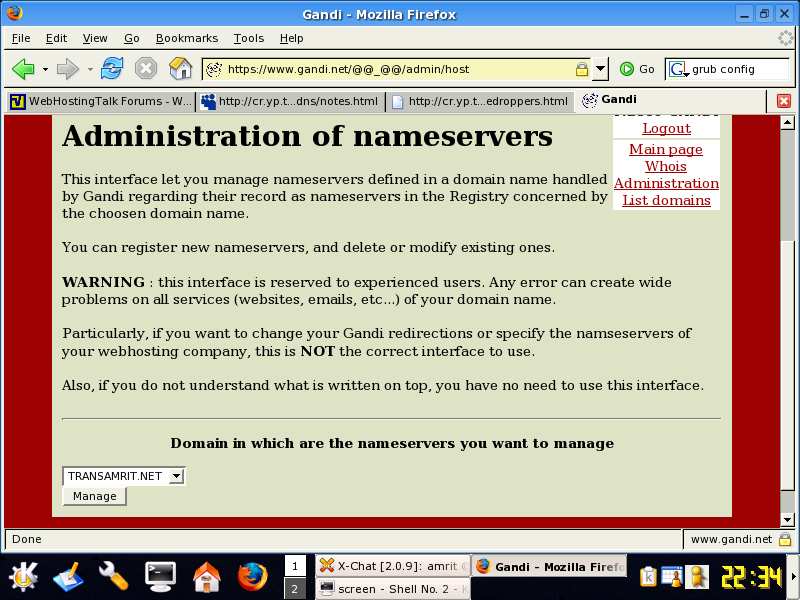800x600 pixels.
Task: Click the status bar security padlock icon
Action: 785,539
